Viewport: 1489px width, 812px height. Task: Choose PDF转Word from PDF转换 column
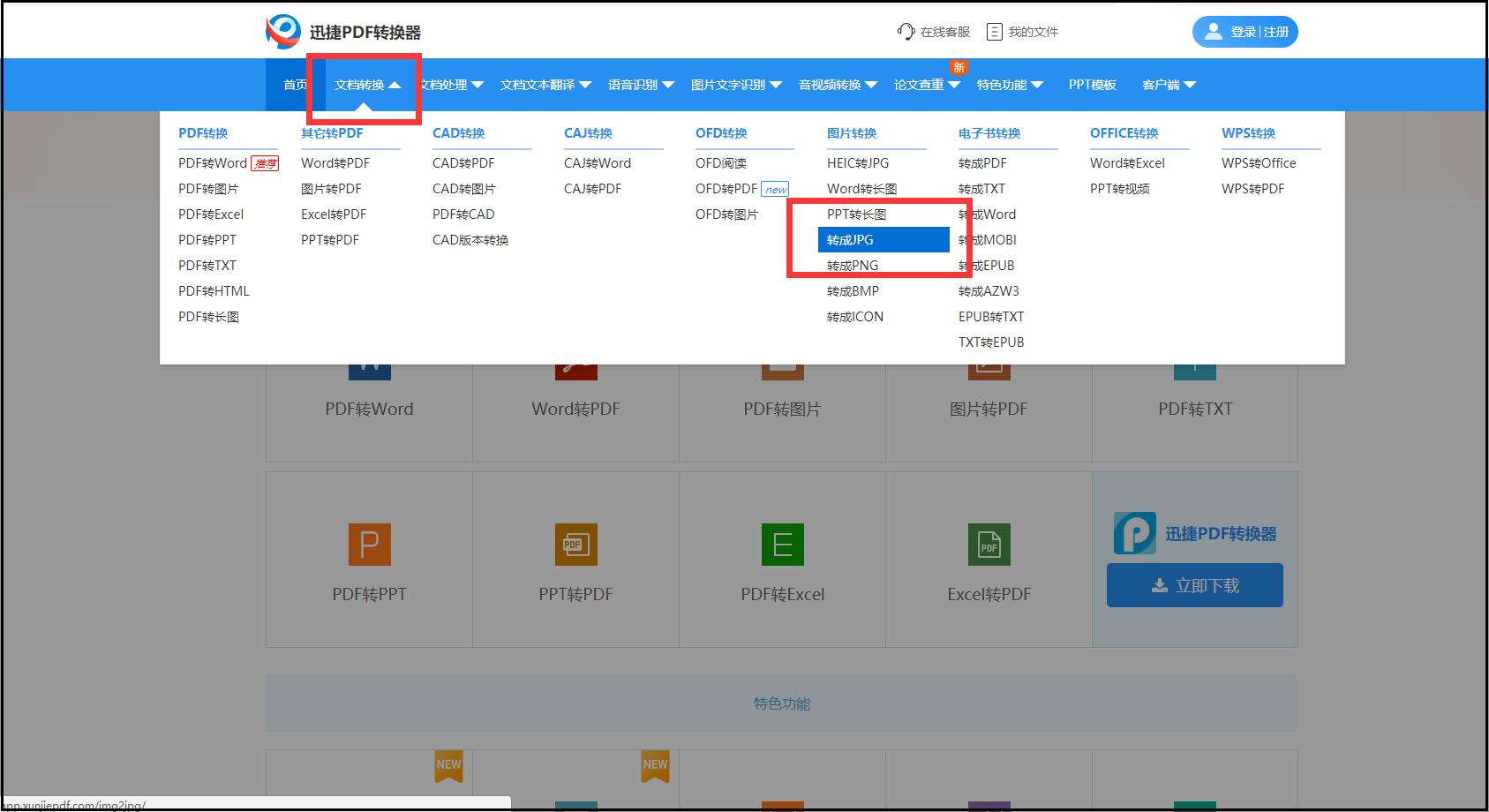click(x=213, y=163)
